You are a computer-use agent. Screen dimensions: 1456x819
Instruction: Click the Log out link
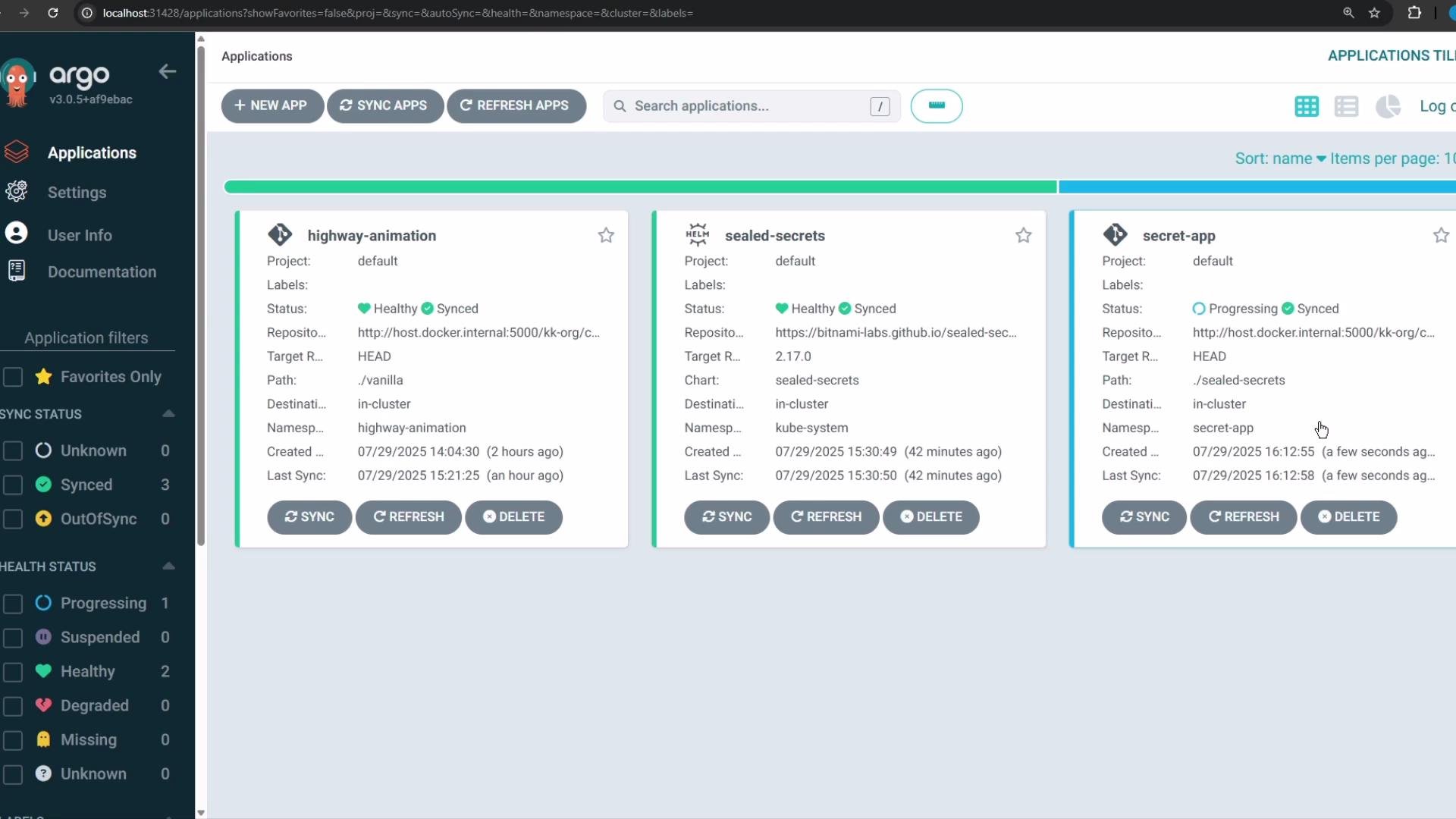click(1437, 106)
